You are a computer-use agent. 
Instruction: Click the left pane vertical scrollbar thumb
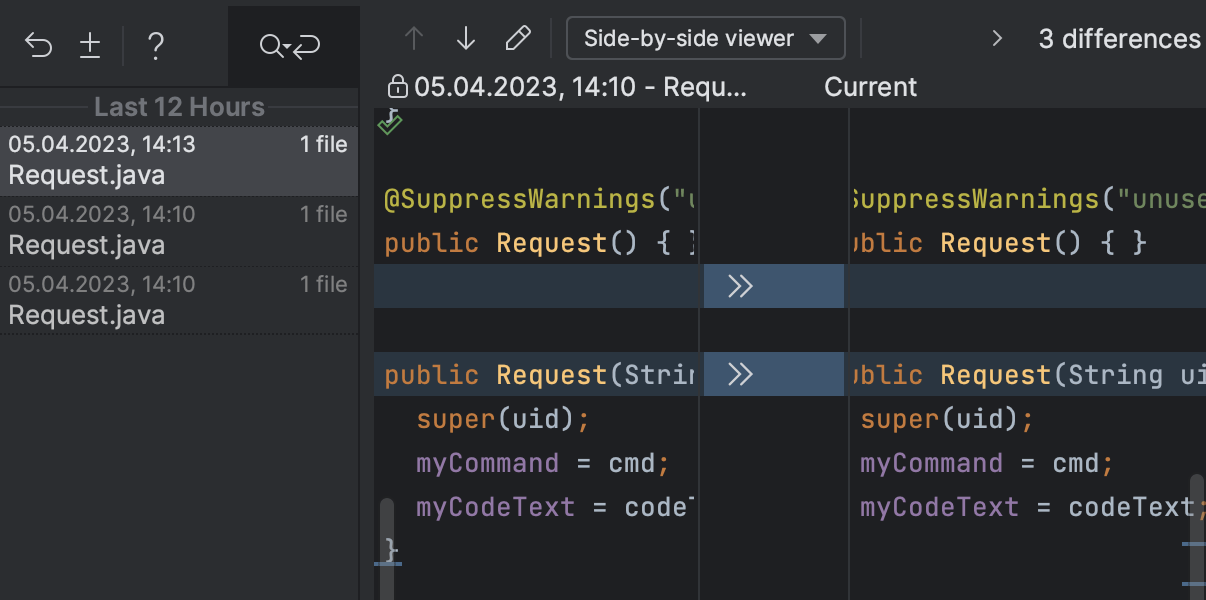387,528
